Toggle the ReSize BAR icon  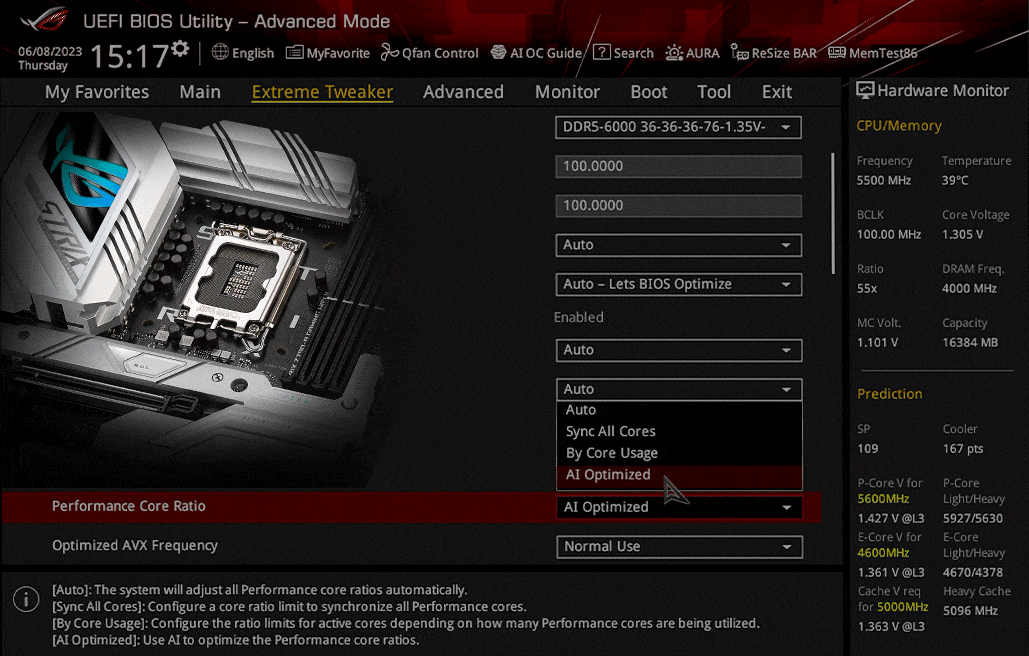[740, 52]
